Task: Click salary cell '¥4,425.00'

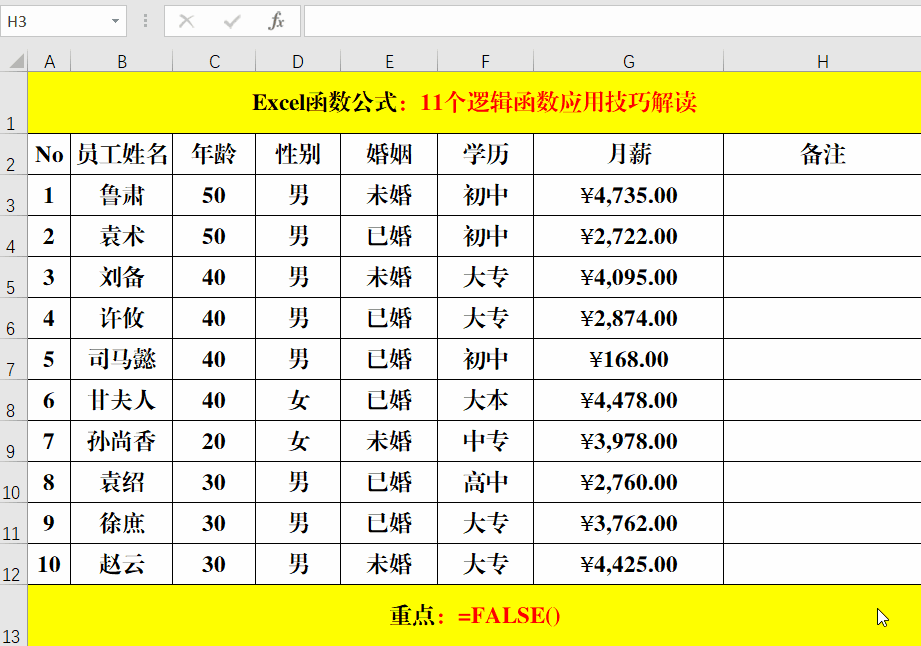Action: [628, 564]
